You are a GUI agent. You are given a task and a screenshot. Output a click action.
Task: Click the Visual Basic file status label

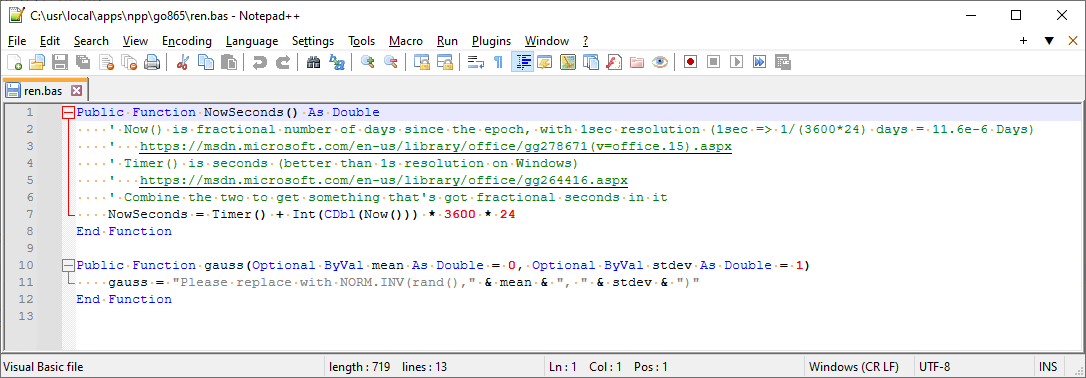click(44, 367)
